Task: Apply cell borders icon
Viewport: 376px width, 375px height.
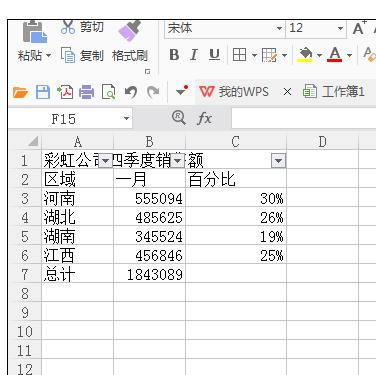Action: 239,55
